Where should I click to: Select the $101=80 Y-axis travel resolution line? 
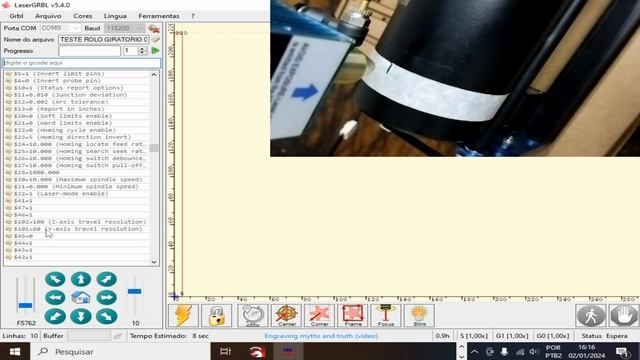(x=76, y=229)
